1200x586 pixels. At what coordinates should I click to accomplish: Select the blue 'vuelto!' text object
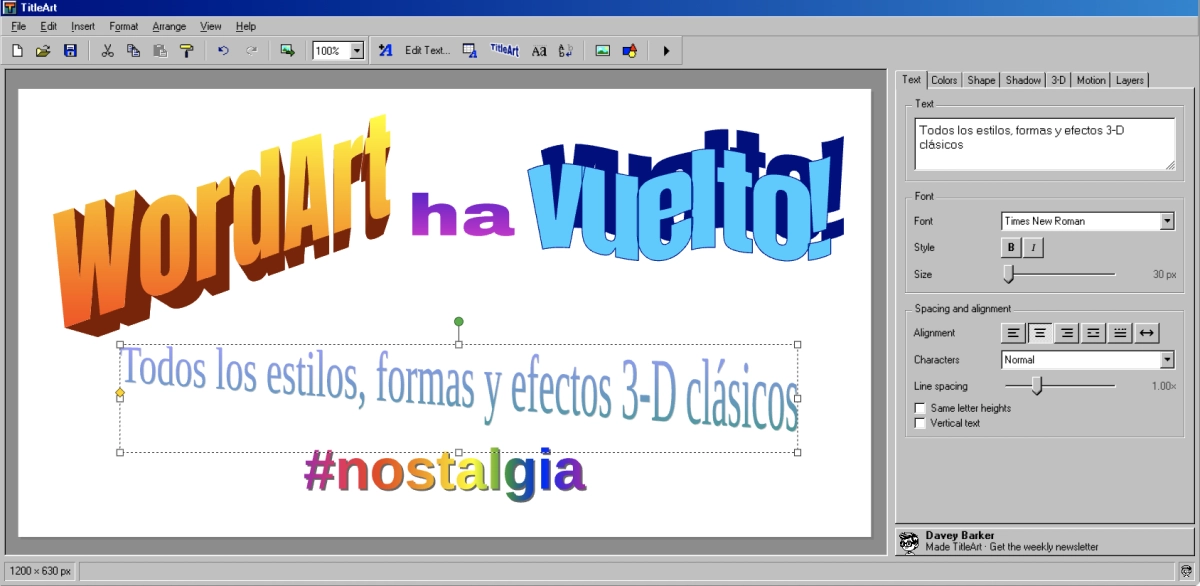click(x=686, y=195)
